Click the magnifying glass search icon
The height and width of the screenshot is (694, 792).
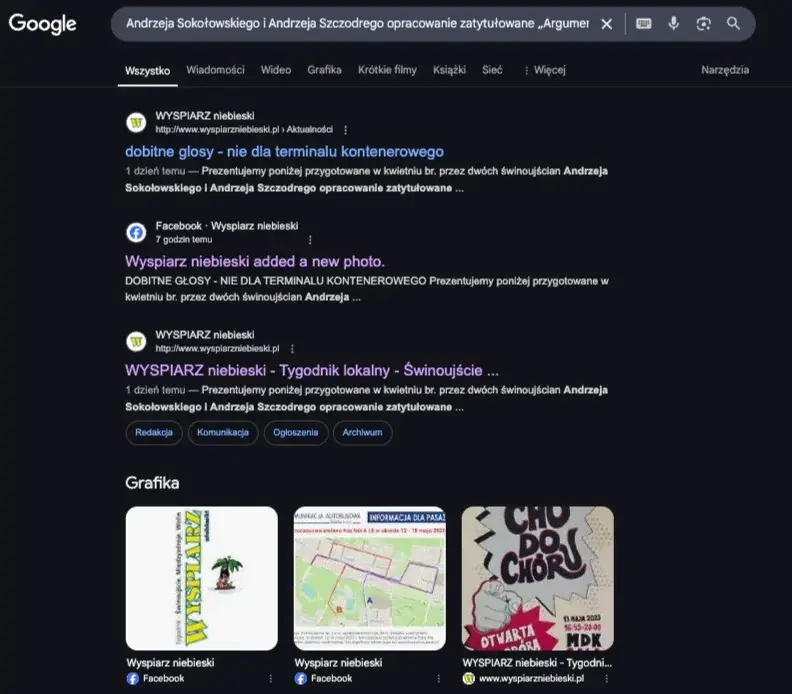[x=733, y=23]
